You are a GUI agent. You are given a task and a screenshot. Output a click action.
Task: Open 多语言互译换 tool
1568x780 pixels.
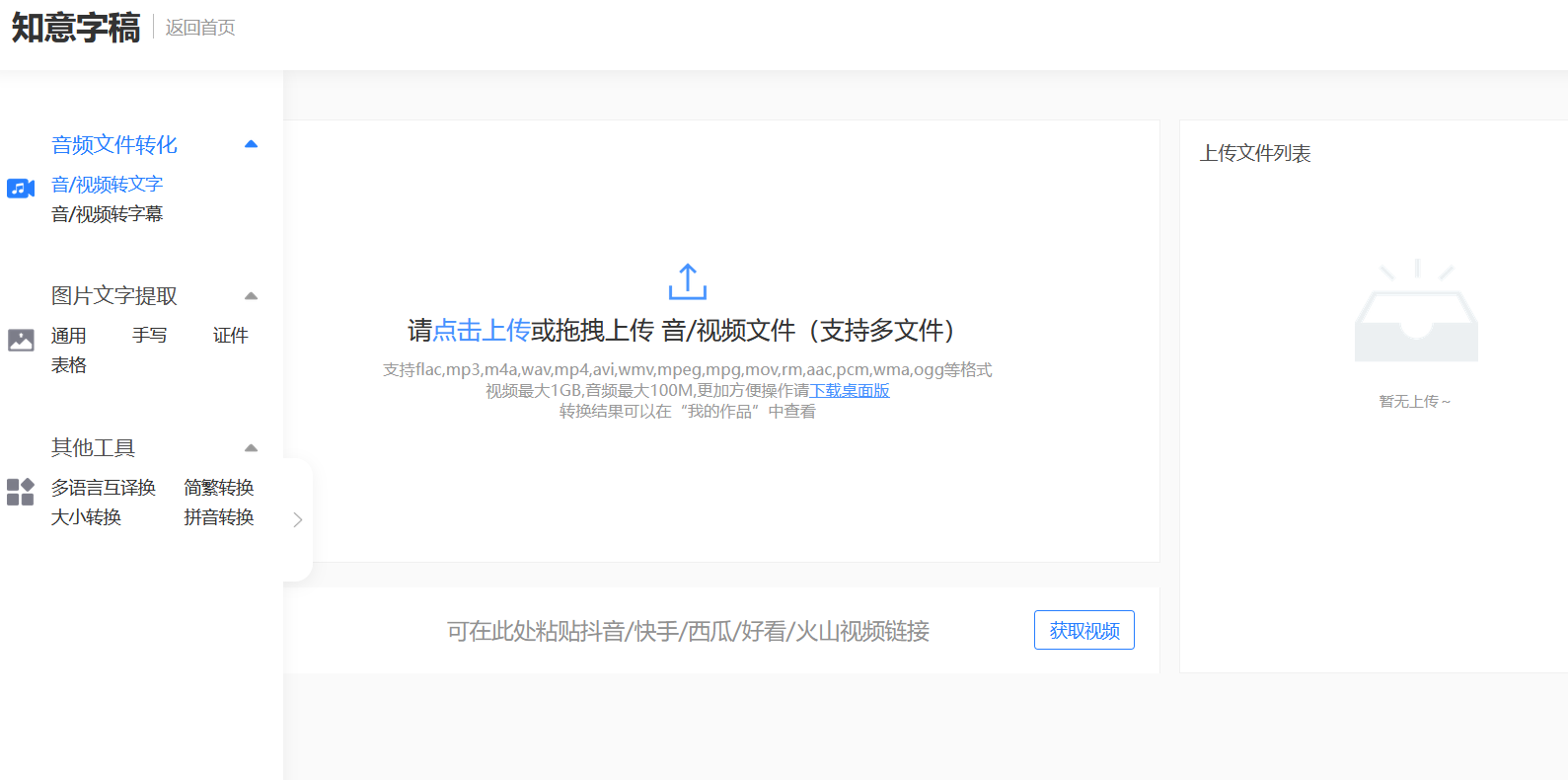click(x=104, y=488)
